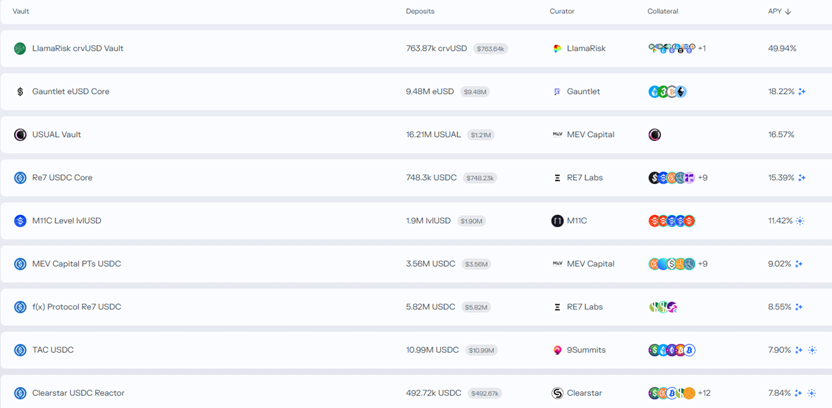This screenshot has height=408, width=832.
Task: Click the Gauntlet curator logo
Action: [557, 92]
